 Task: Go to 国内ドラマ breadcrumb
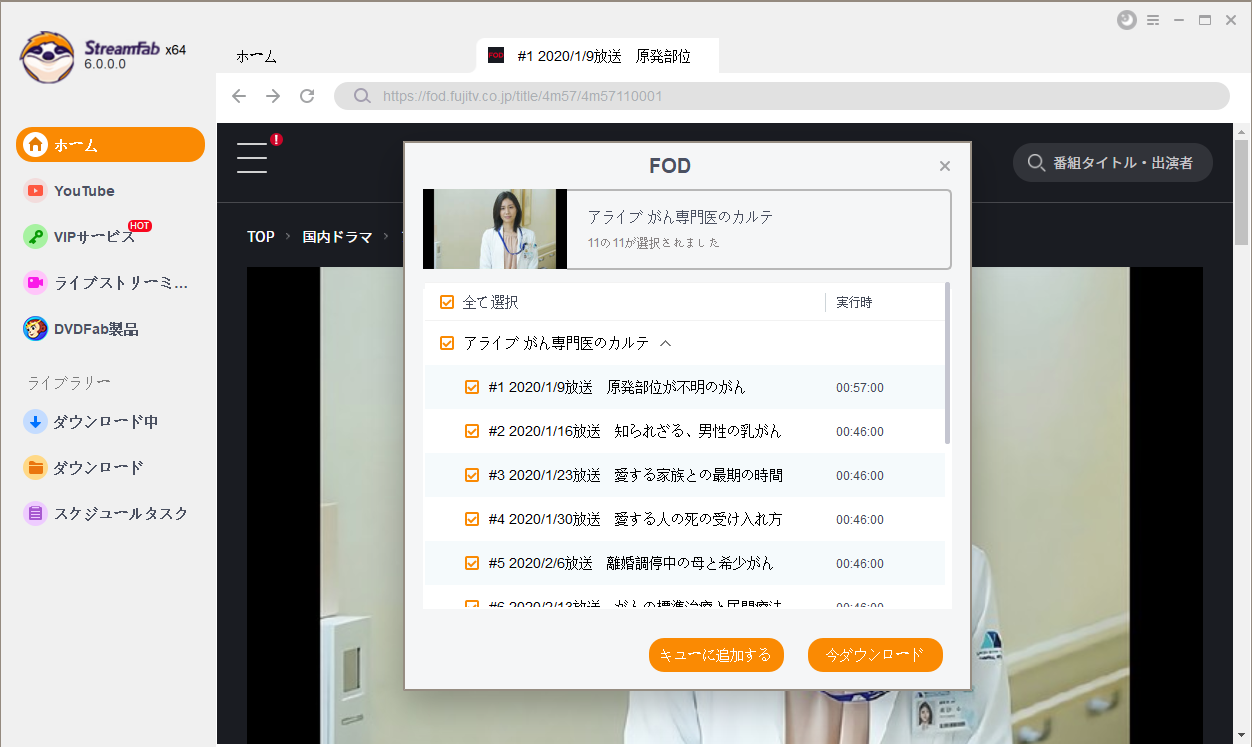coord(338,237)
